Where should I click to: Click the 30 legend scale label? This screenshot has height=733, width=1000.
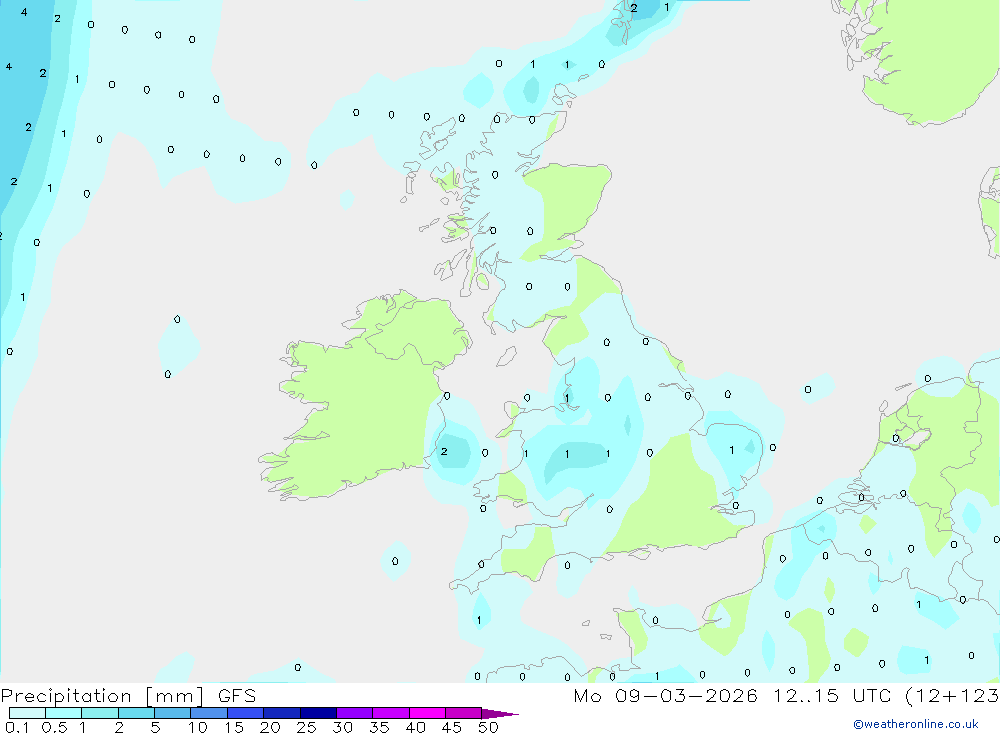(342, 727)
